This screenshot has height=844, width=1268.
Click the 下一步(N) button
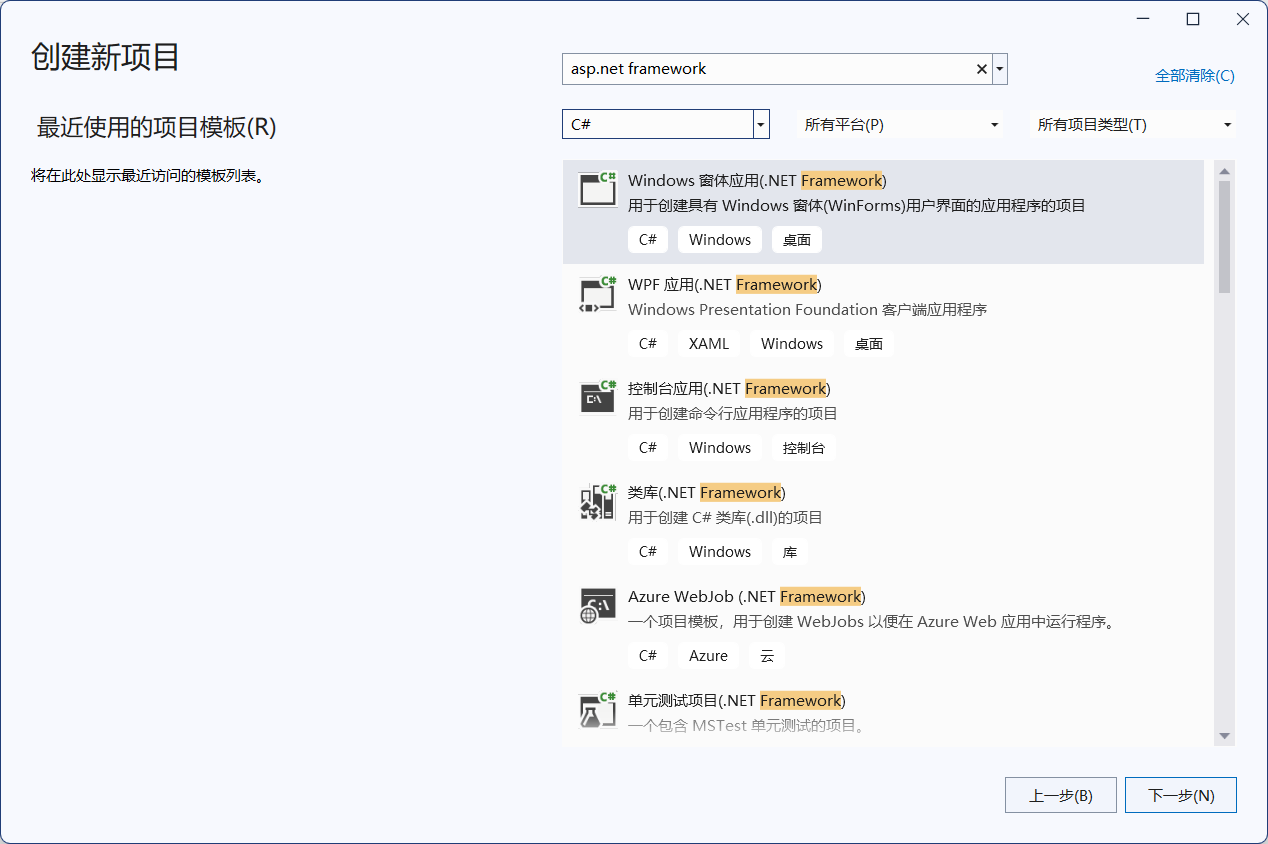tap(1181, 796)
